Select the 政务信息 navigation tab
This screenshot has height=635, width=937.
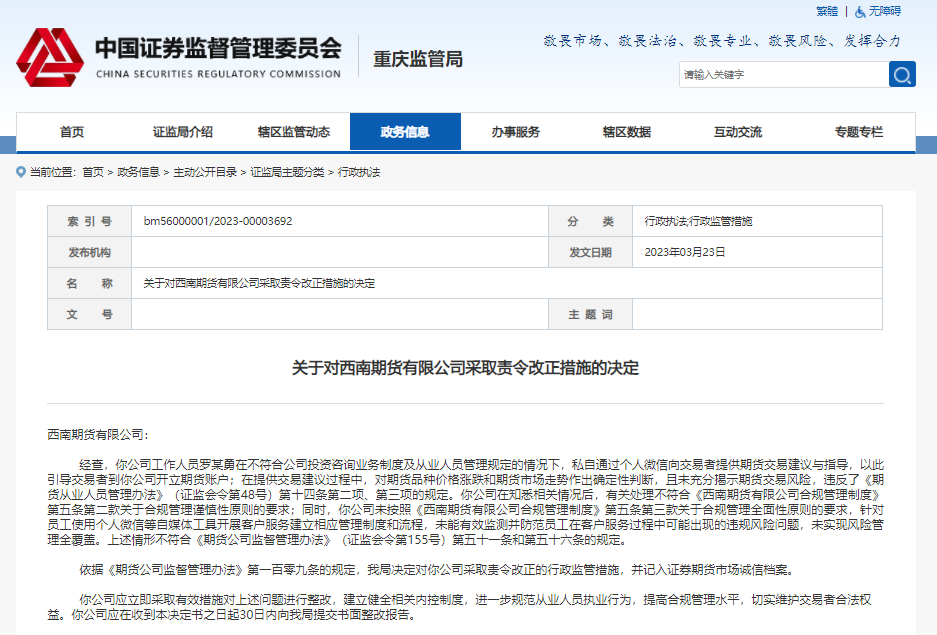point(405,131)
